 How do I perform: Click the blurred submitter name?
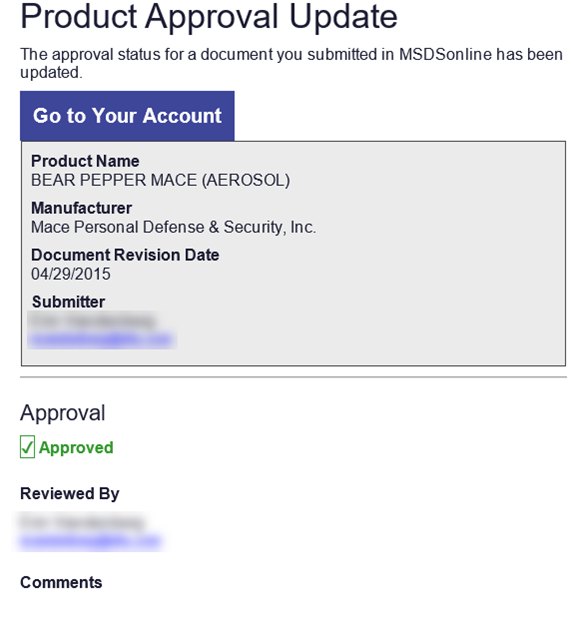(92, 321)
